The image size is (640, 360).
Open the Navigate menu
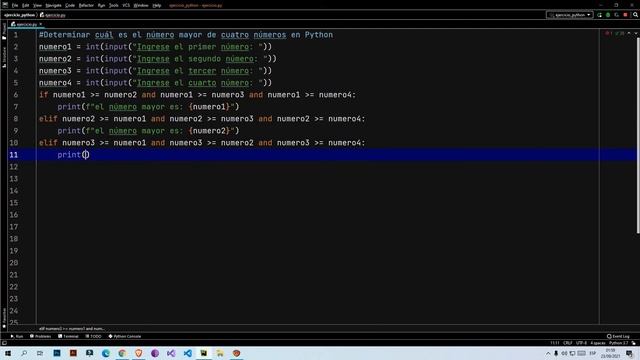53,5
